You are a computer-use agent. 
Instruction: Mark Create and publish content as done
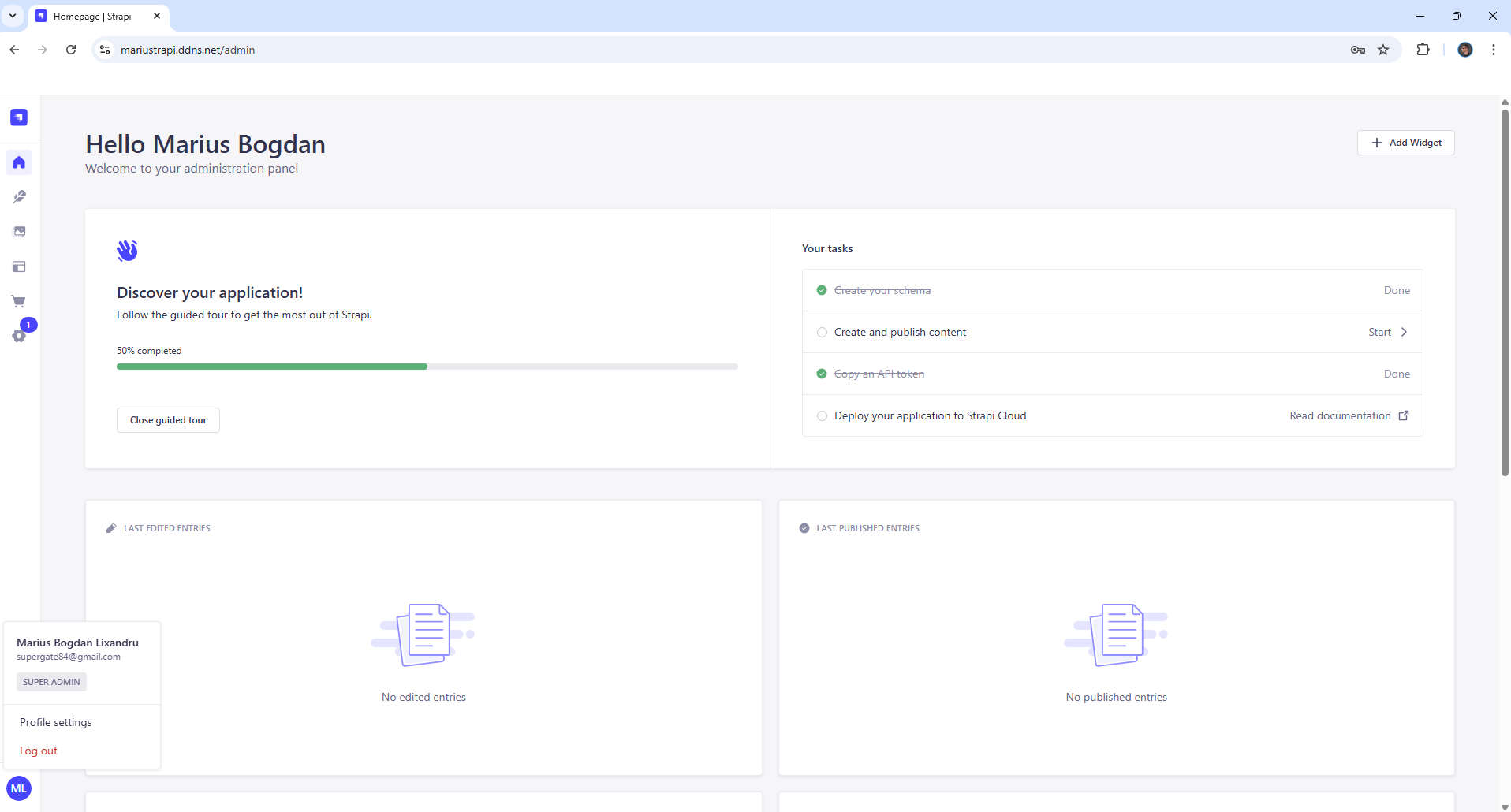tap(823, 332)
